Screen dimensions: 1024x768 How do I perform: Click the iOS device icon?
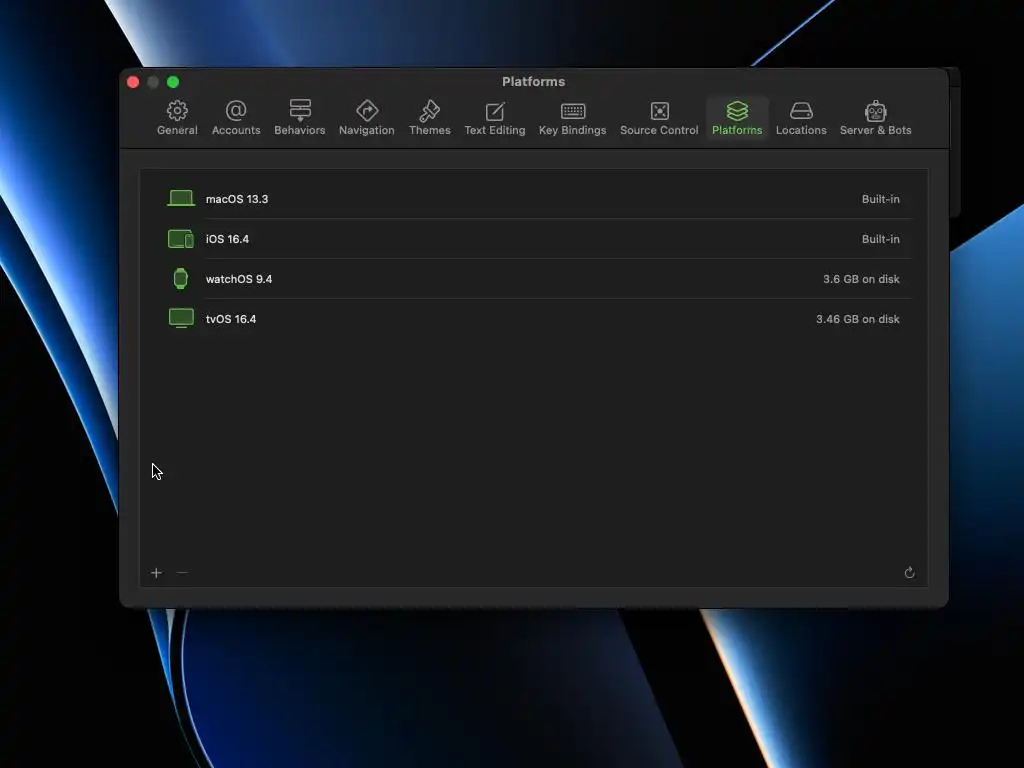coord(181,239)
